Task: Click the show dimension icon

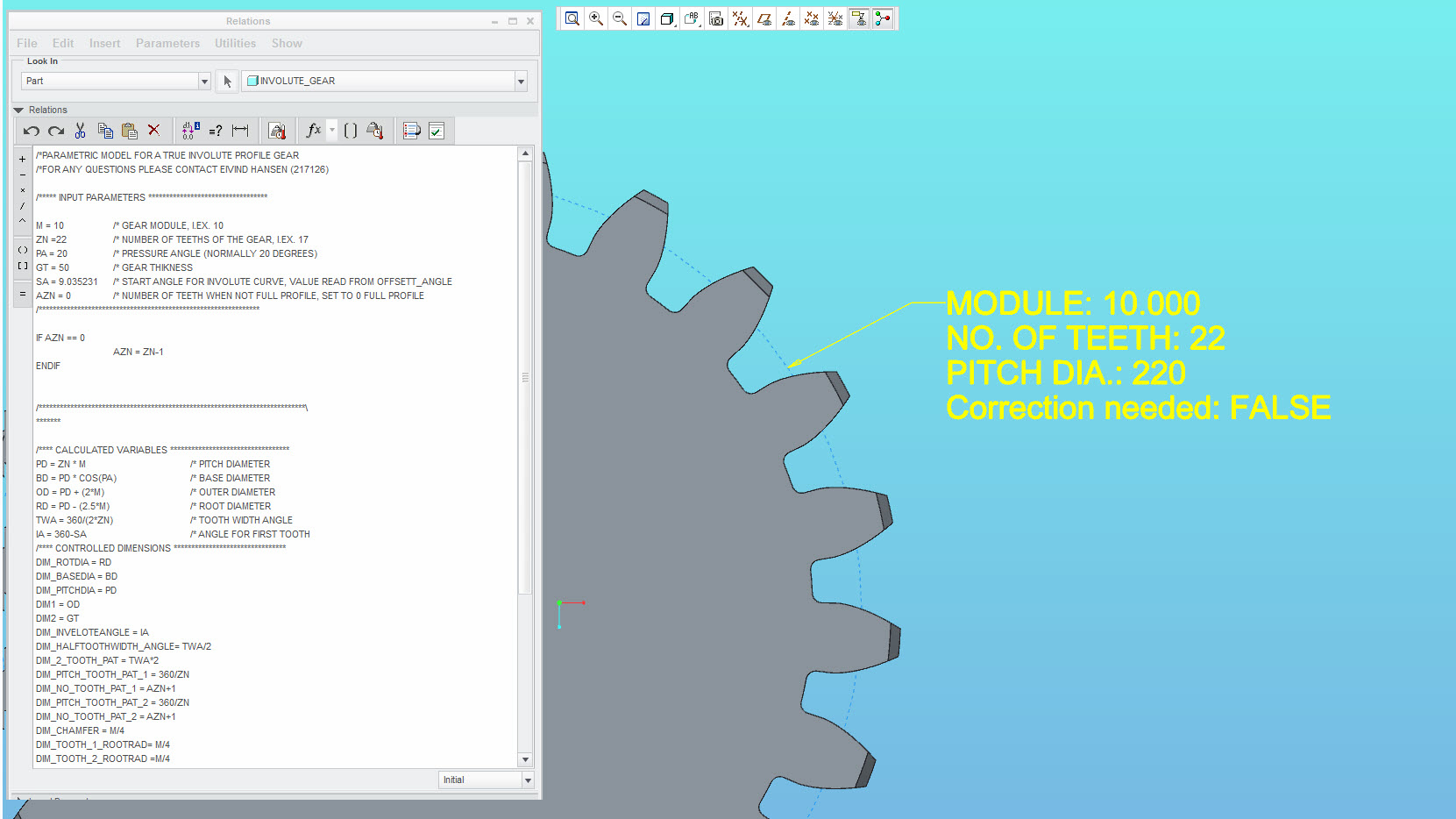Action: pos(240,131)
